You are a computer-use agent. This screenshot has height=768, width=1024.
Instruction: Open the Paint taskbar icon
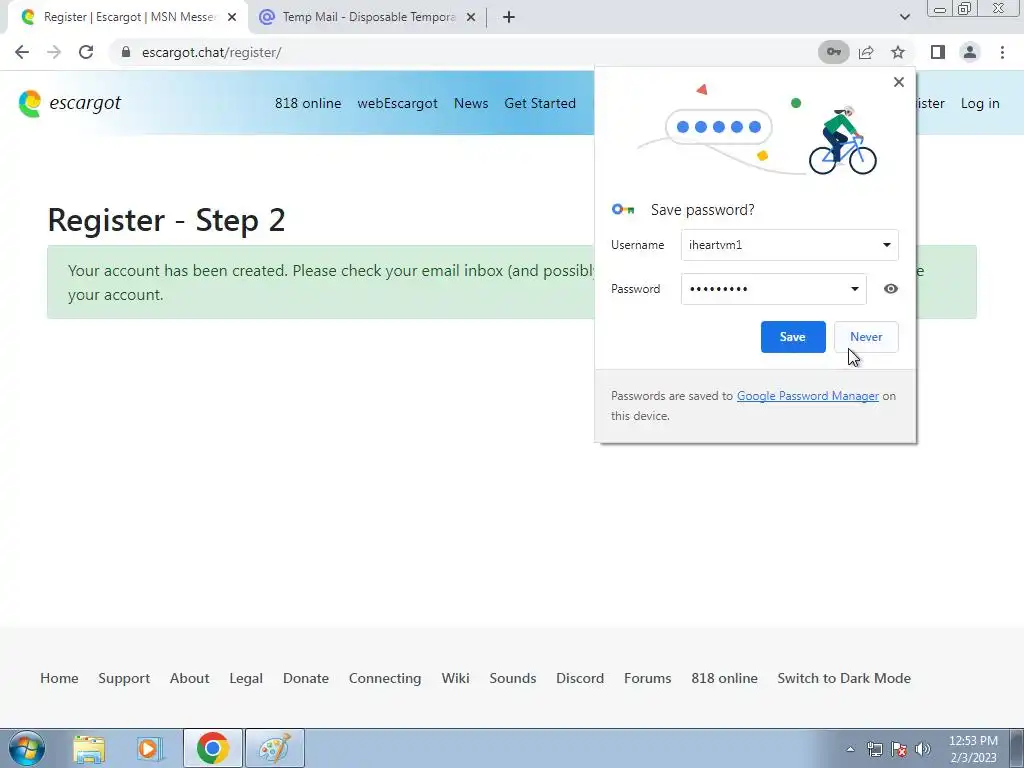click(275, 748)
